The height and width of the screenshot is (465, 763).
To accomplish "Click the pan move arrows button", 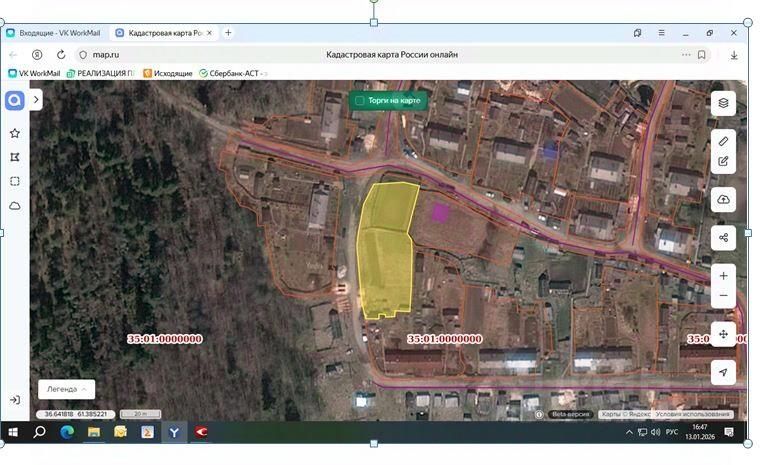I will coord(723,334).
